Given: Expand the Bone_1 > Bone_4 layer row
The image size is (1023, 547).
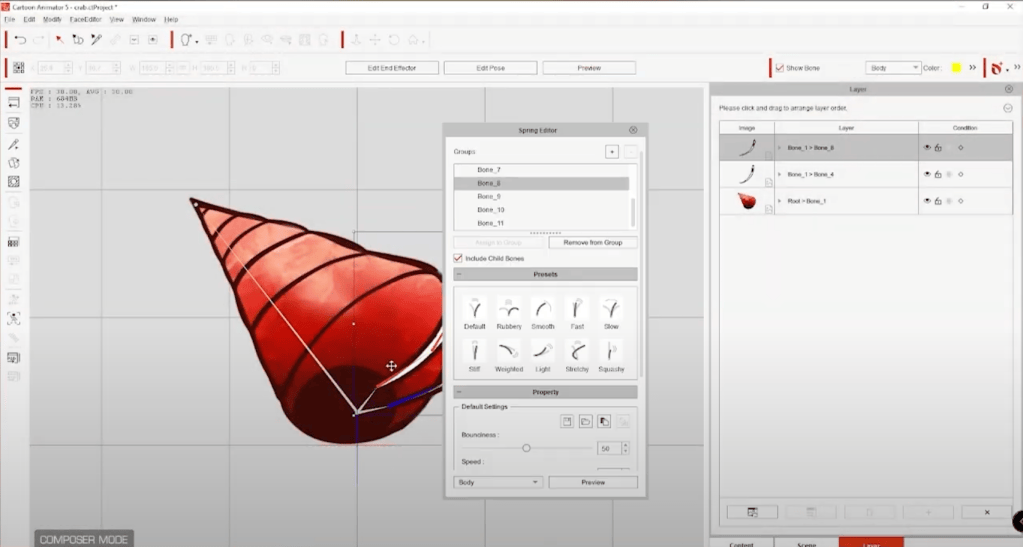Looking at the screenshot, I should point(779,174).
